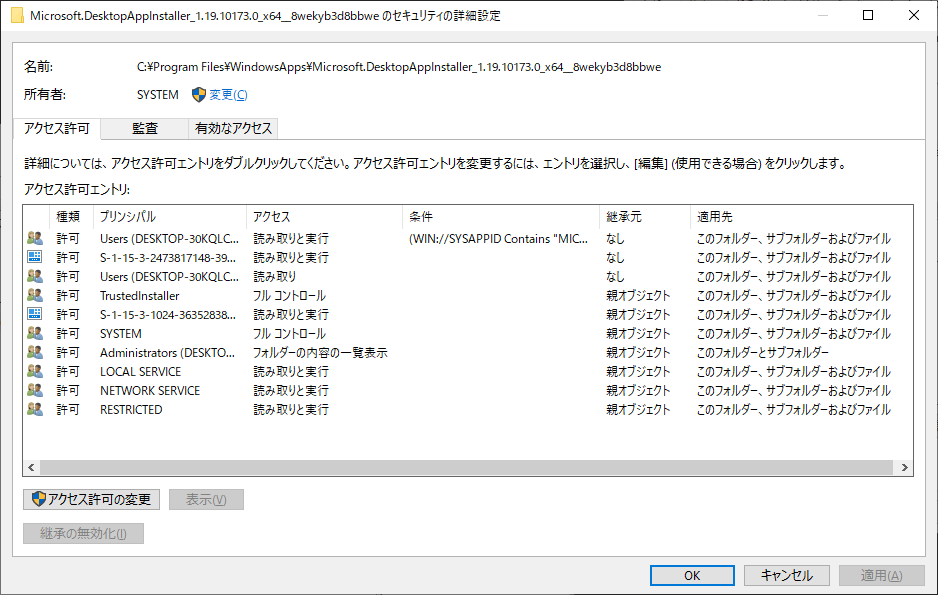The width and height of the screenshot is (938, 595).
Task: Click the S-1-15-3-2473817148-39... principal
Action: (168, 257)
